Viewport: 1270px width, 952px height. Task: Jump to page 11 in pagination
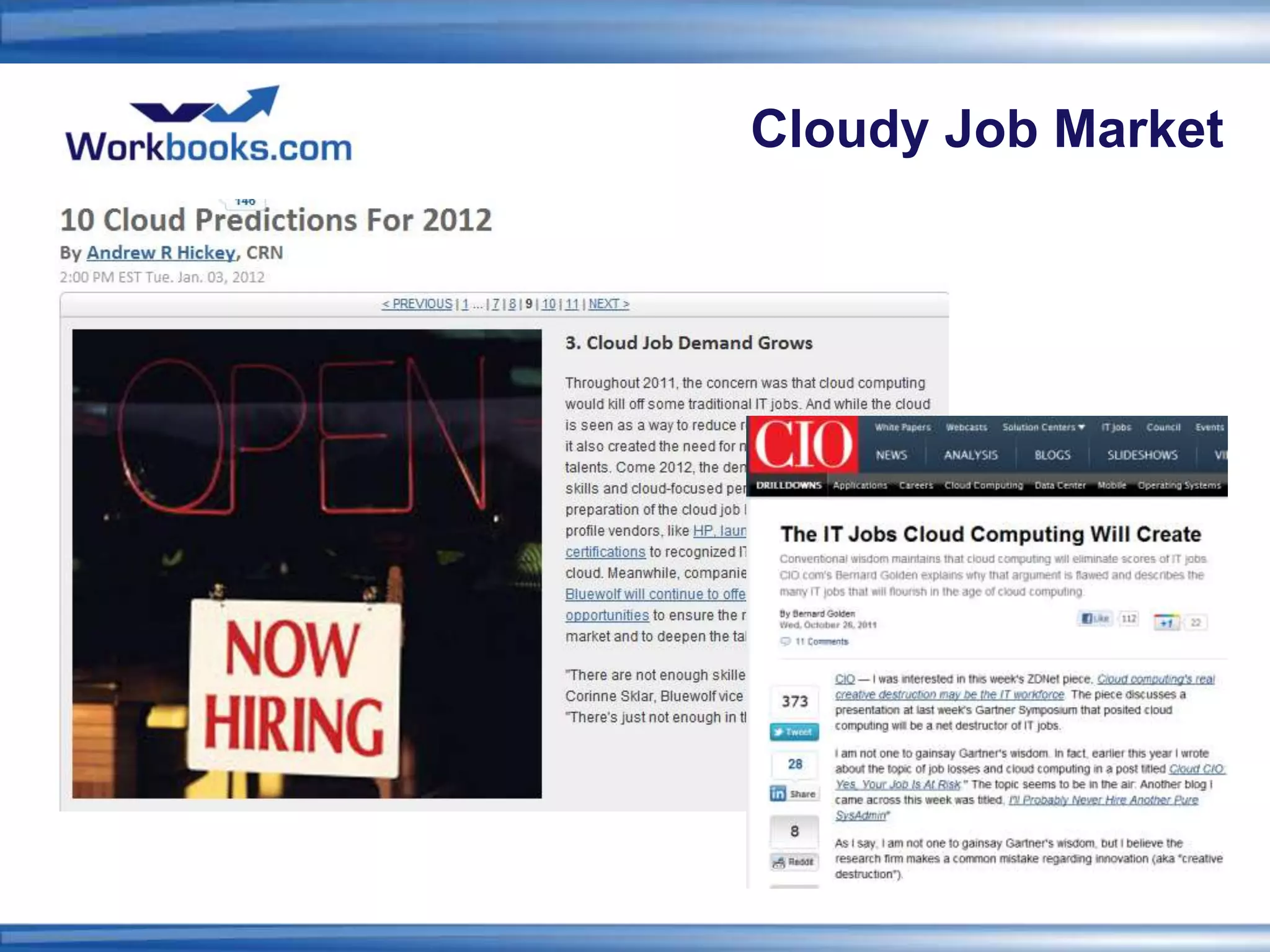(572, 304)
